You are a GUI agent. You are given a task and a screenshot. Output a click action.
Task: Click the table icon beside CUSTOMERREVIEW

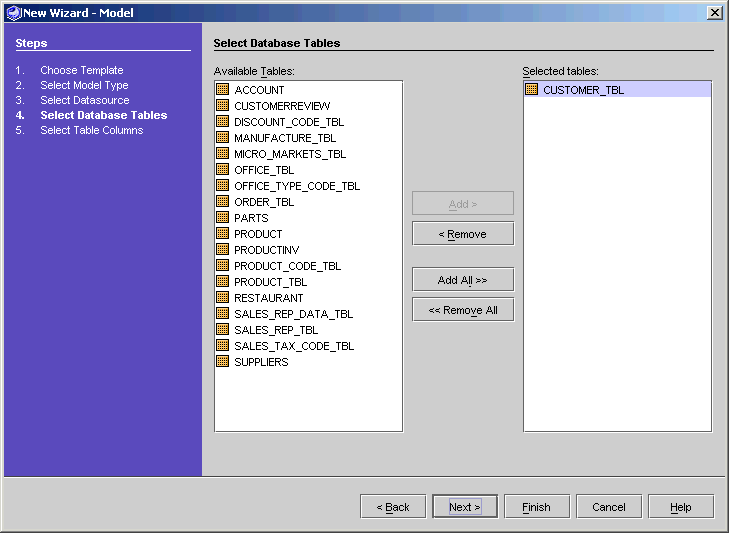223,105
